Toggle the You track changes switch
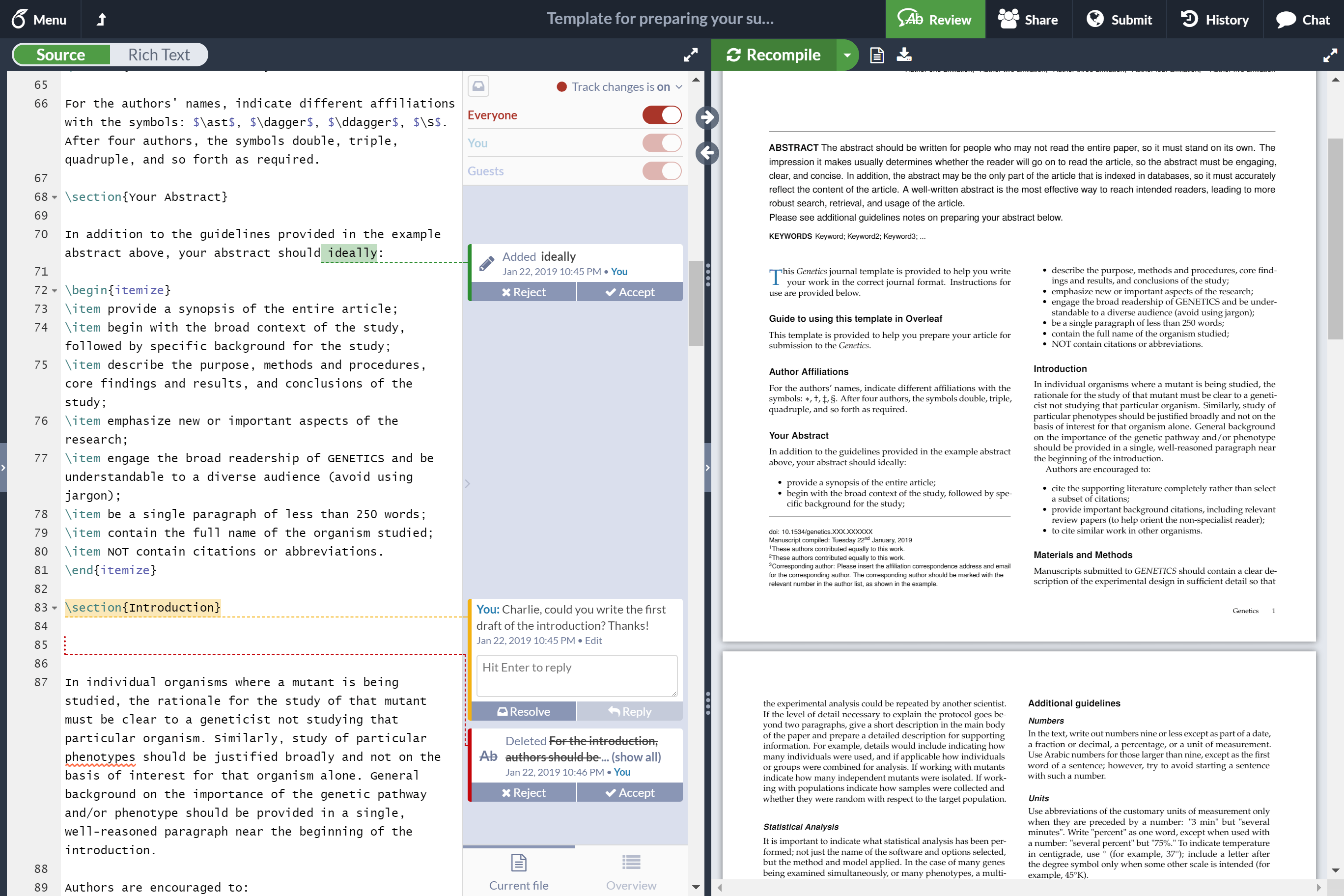Viewport: 1344px width, 896px height. [x=662, y=143]
